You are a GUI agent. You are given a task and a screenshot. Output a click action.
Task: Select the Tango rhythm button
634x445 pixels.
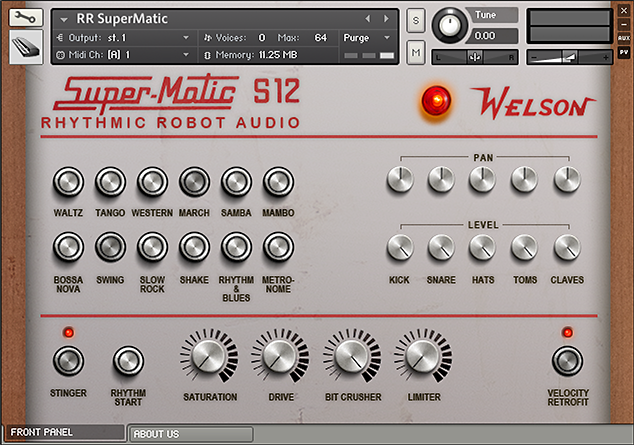[110, 182]
